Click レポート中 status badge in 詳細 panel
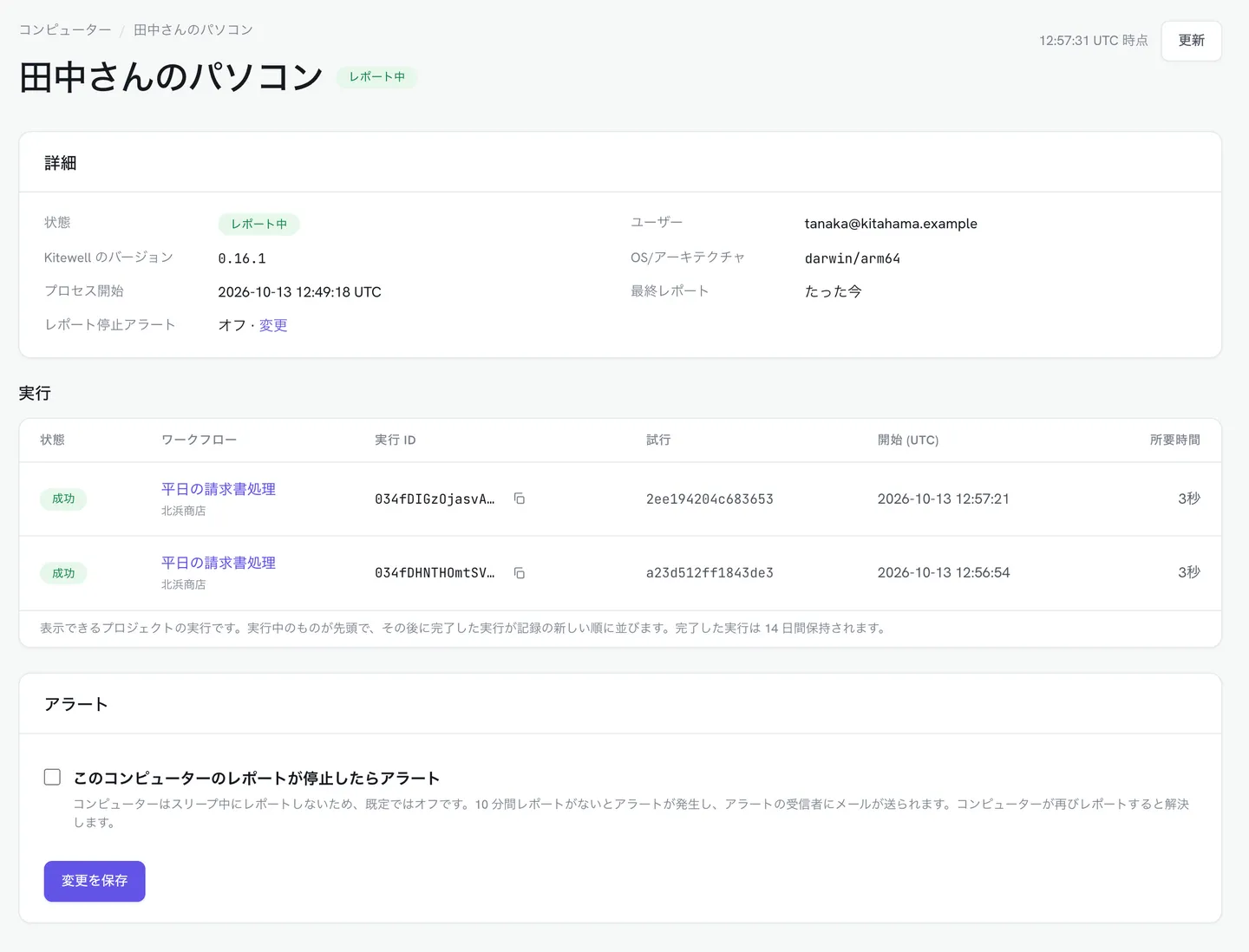 coord(258,224)
